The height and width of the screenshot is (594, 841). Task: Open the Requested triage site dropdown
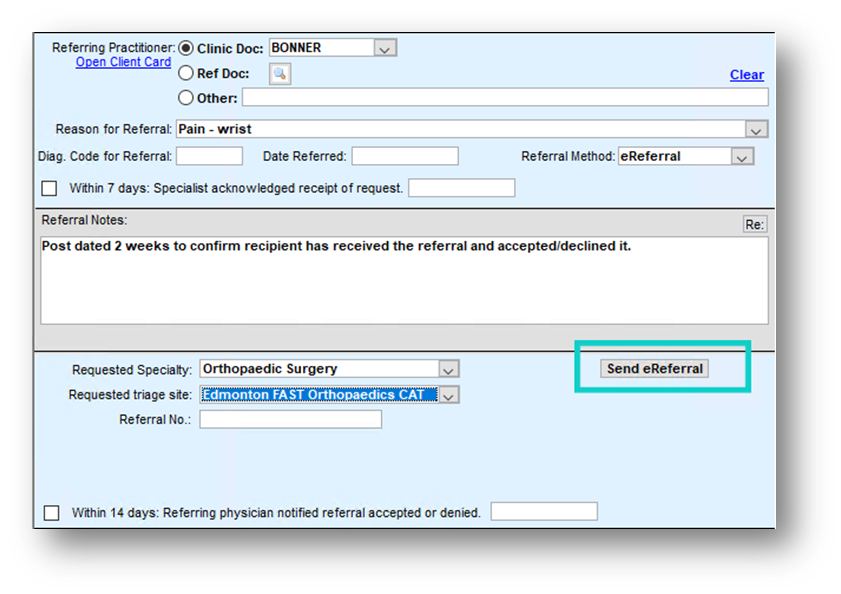[x=449, y=395]
